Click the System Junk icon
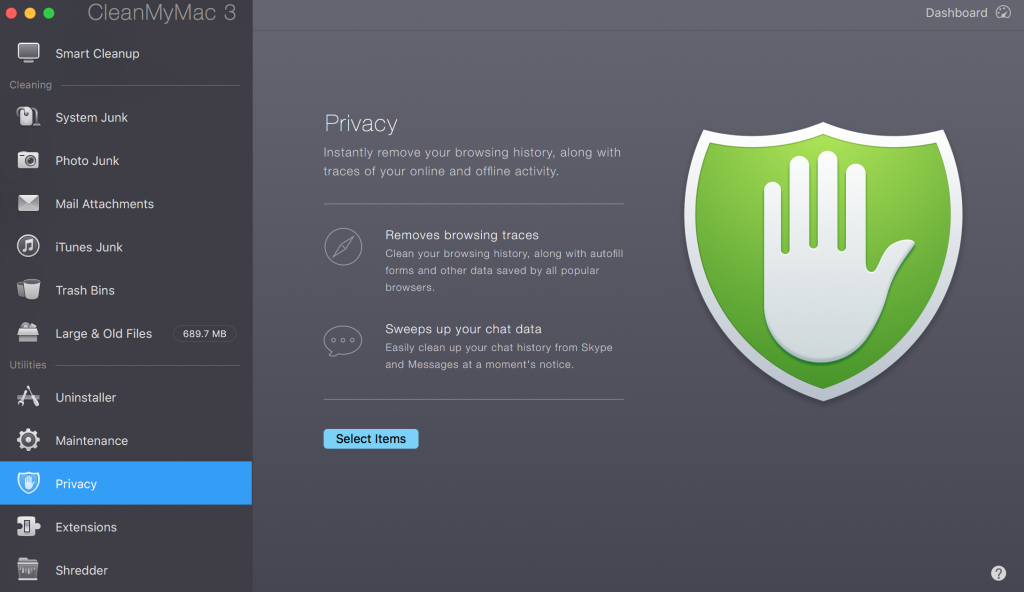Viewport: 1024px width, 592px height. 28,117
